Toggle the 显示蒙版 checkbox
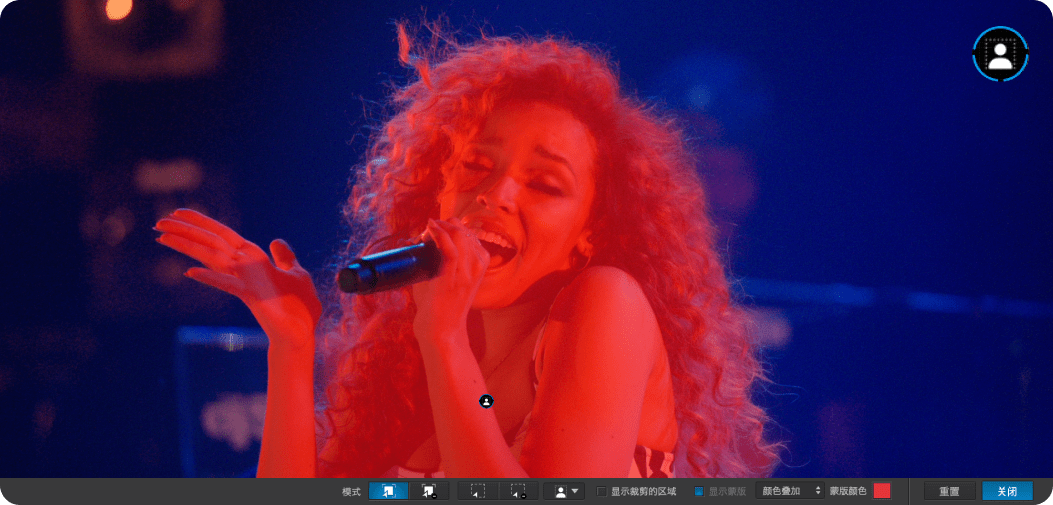 point(700,491)
